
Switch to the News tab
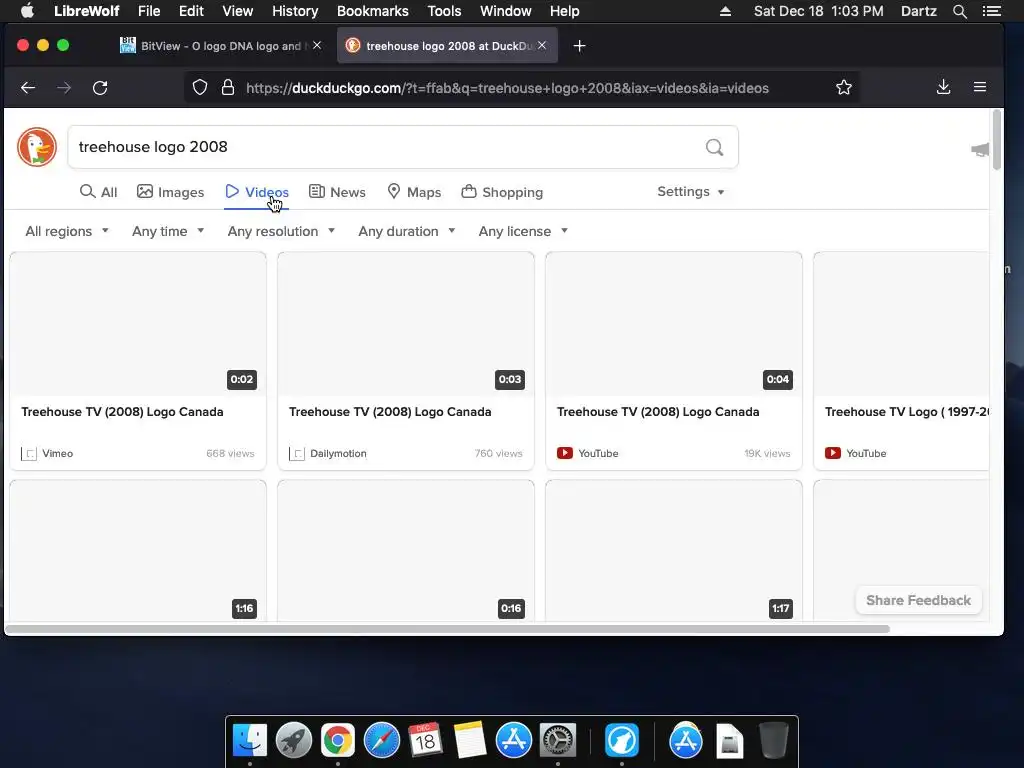(x=337, y=192)
